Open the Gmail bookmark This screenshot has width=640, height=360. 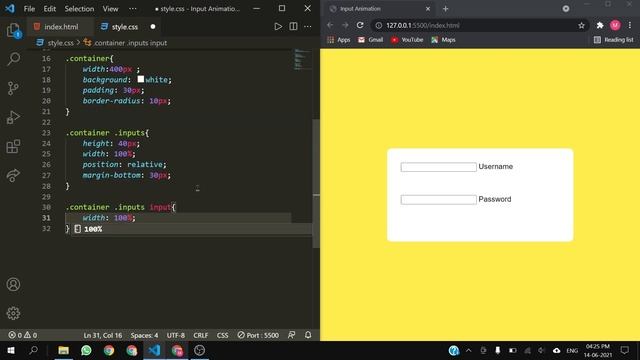[371, 40]
